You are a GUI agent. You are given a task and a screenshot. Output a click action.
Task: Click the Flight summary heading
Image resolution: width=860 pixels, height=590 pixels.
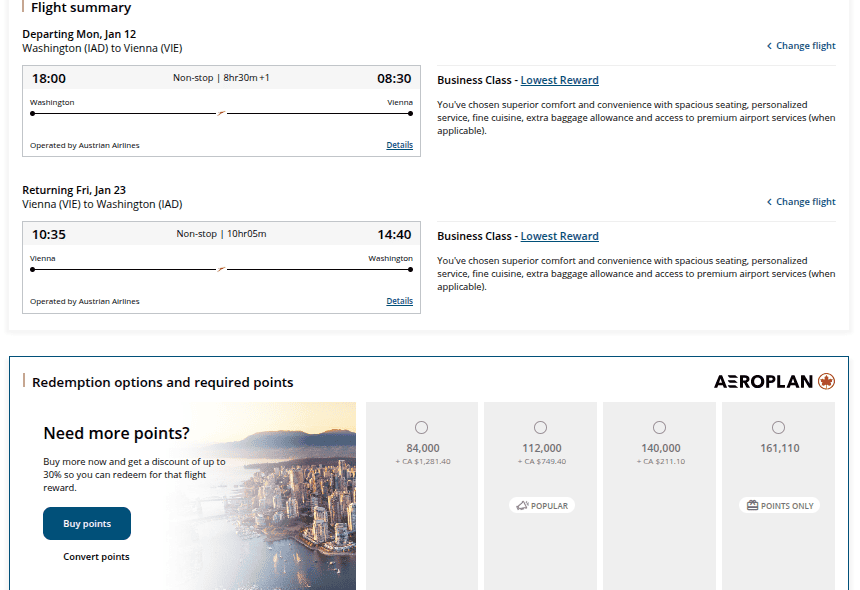coord(81,8)
